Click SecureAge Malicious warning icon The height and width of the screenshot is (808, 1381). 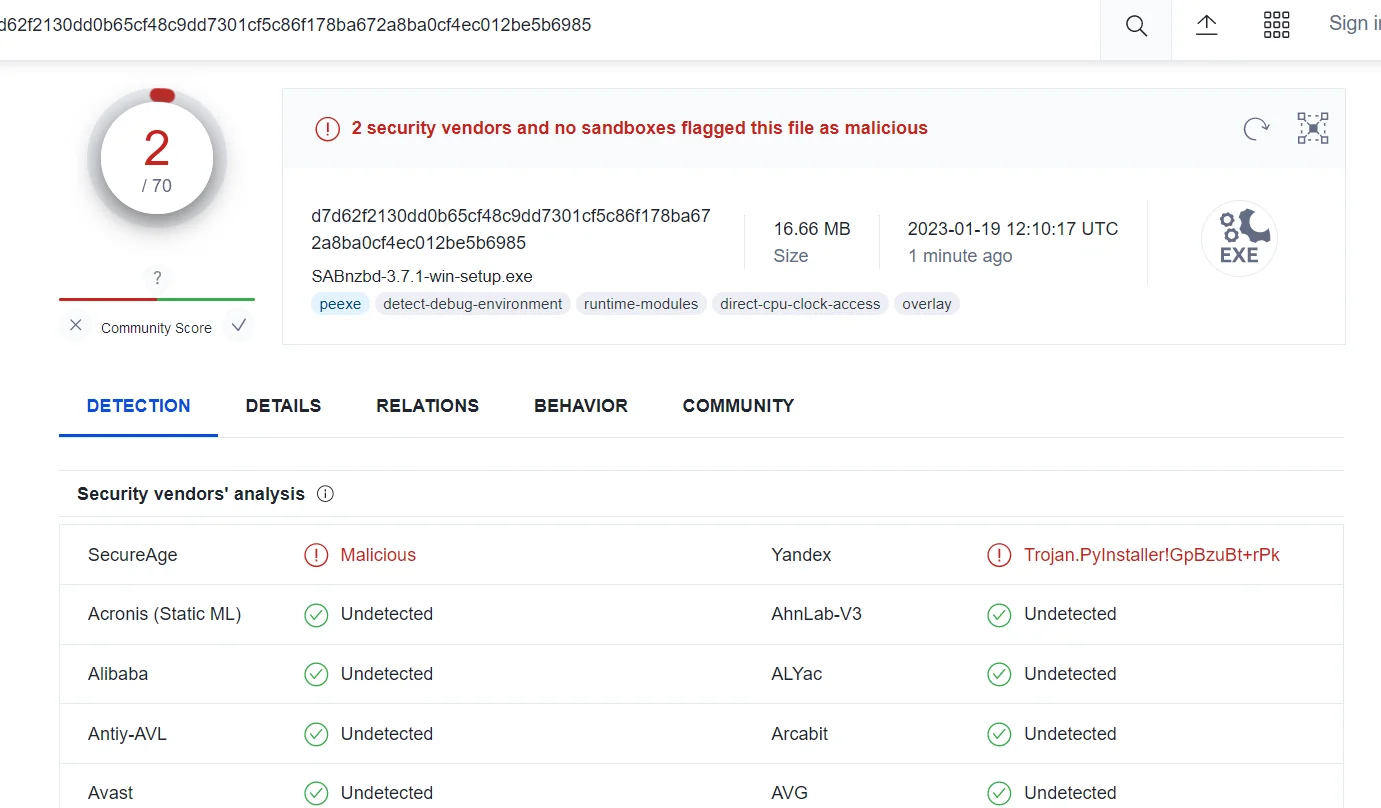[x=316, y=555]
